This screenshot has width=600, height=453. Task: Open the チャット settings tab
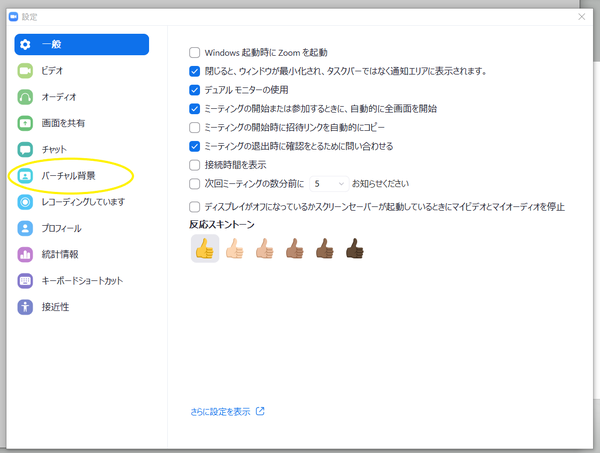click(82, 150)
